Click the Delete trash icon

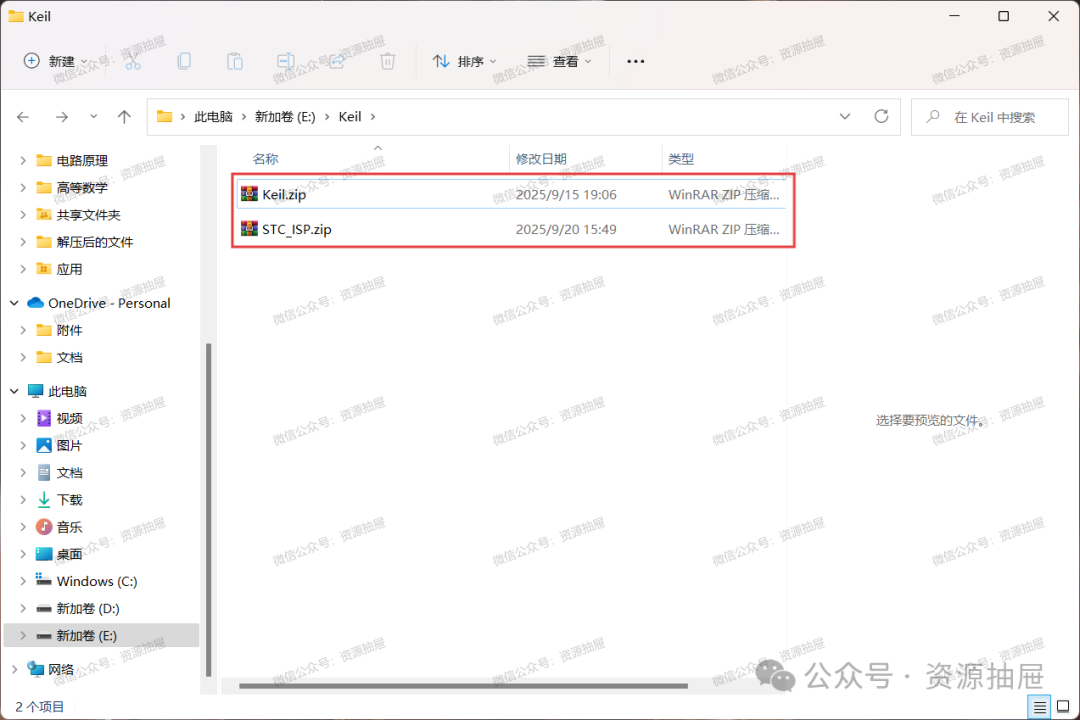pyautogui.click(x=388, y=61)
